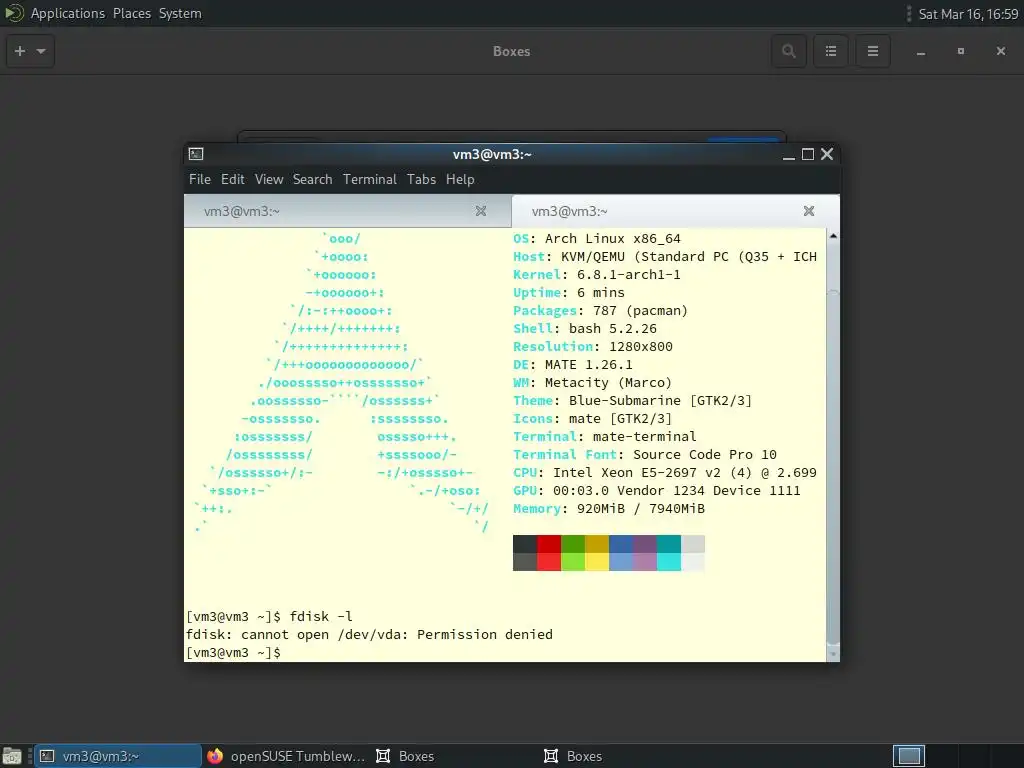Screen dimensions: 1024x768
Task: Click the terminal vertical scrollbar track
Action: (833, 444)
